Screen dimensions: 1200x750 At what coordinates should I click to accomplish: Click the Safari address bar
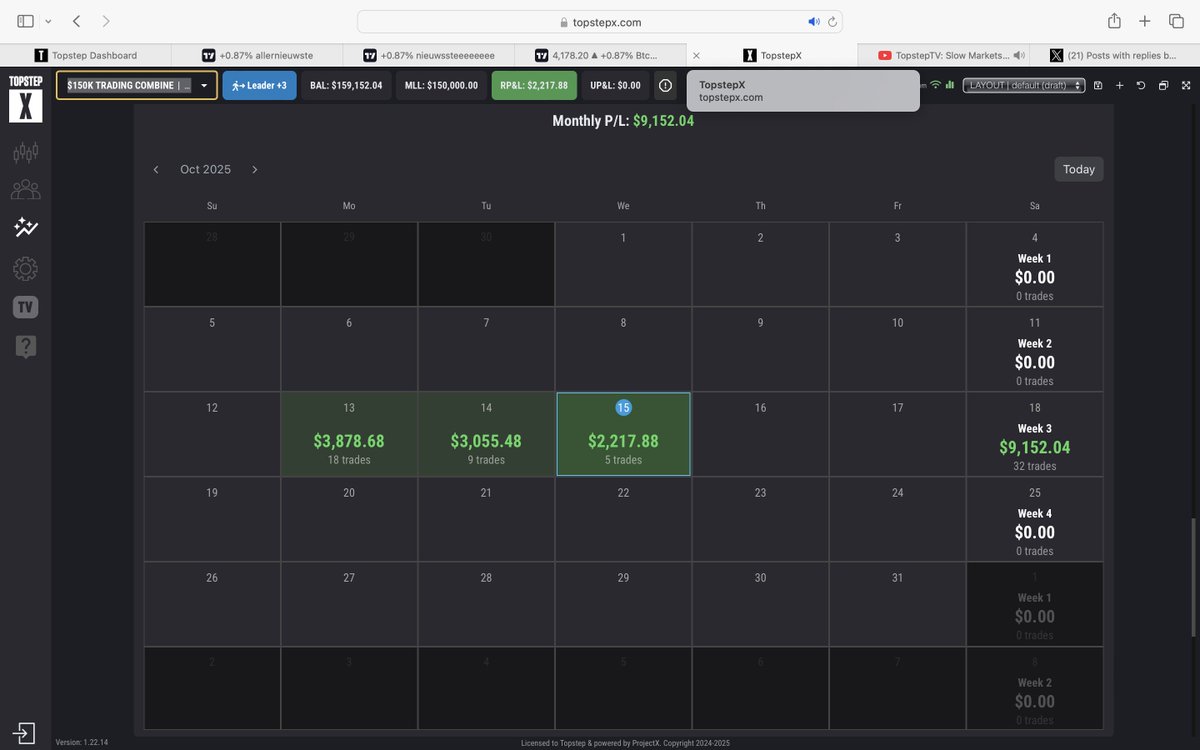click(600, 22)
